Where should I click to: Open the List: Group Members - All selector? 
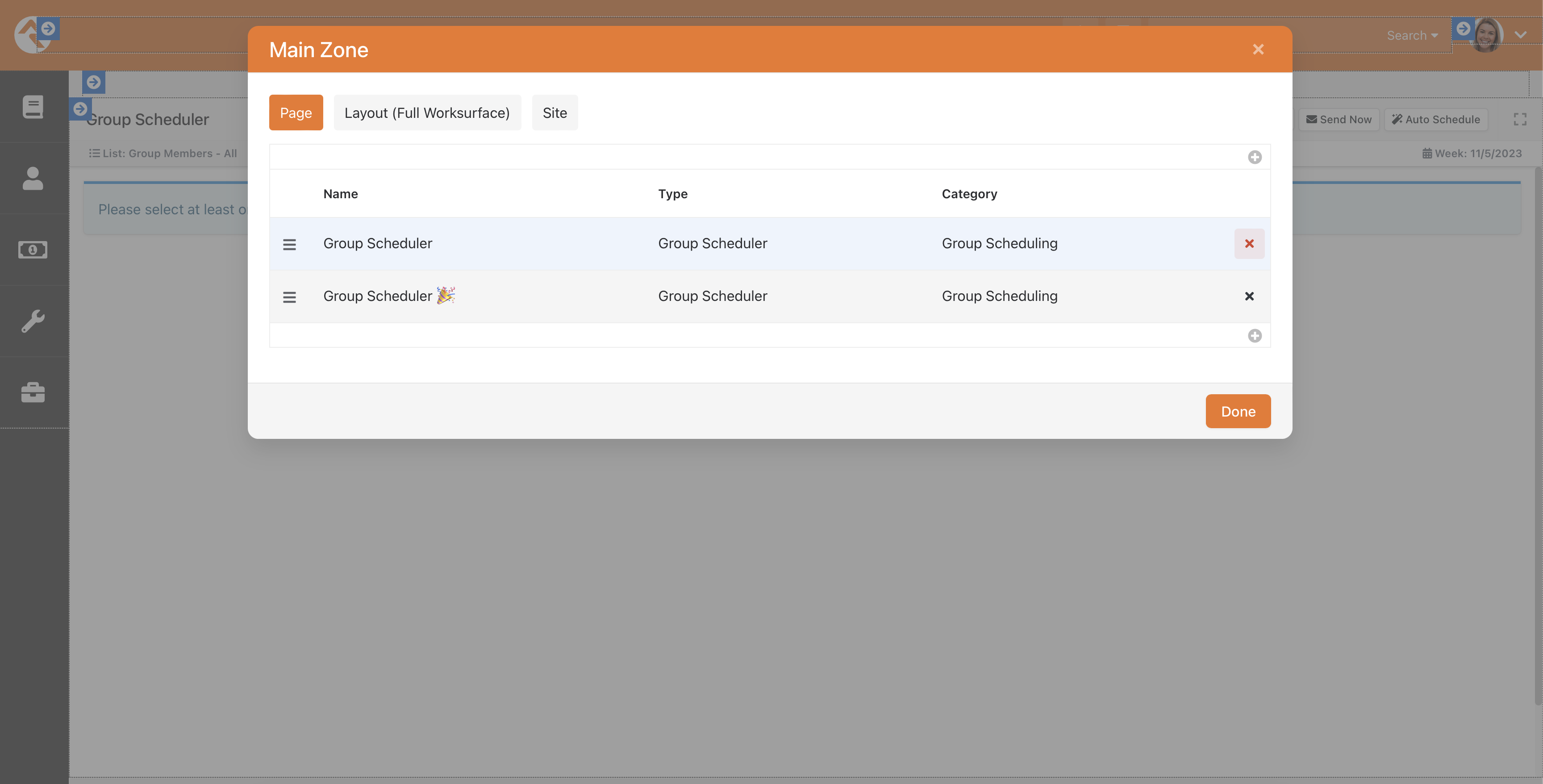point(163,153)
